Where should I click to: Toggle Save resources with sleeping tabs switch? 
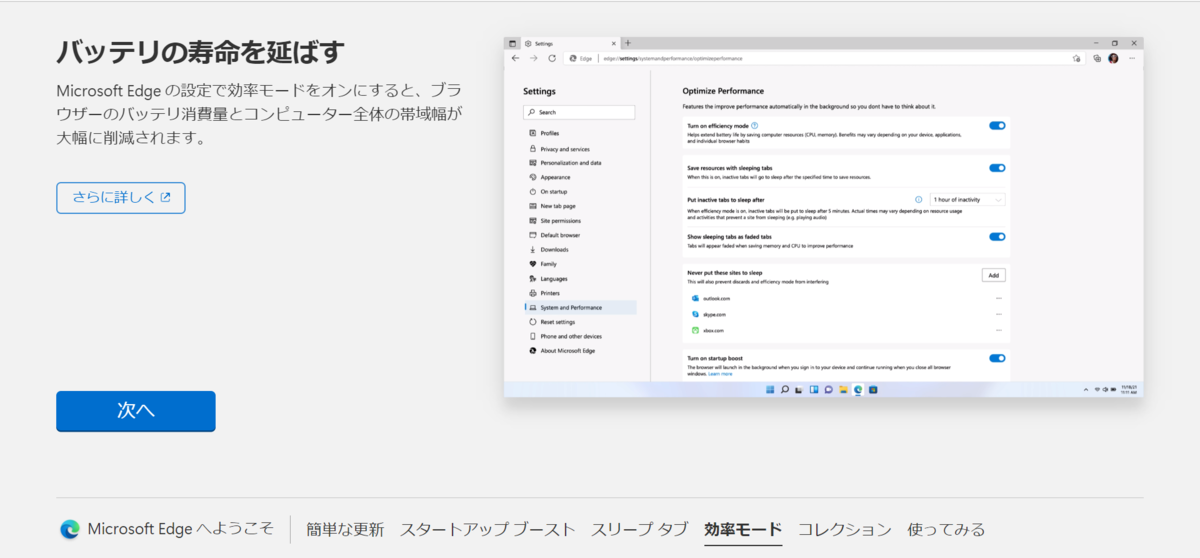click(x=997, y=168)
